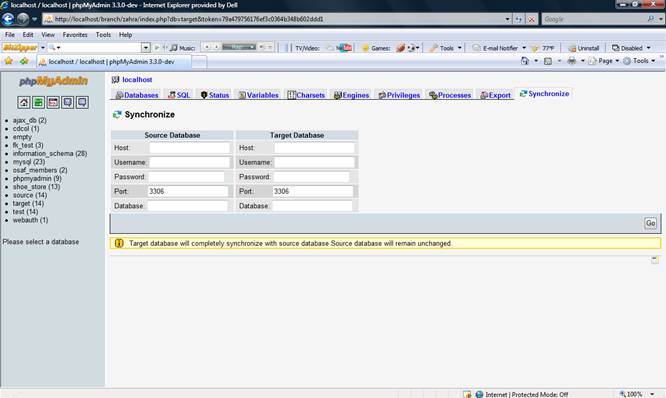Click the Print icon in IE command bar

click(572, 61)
